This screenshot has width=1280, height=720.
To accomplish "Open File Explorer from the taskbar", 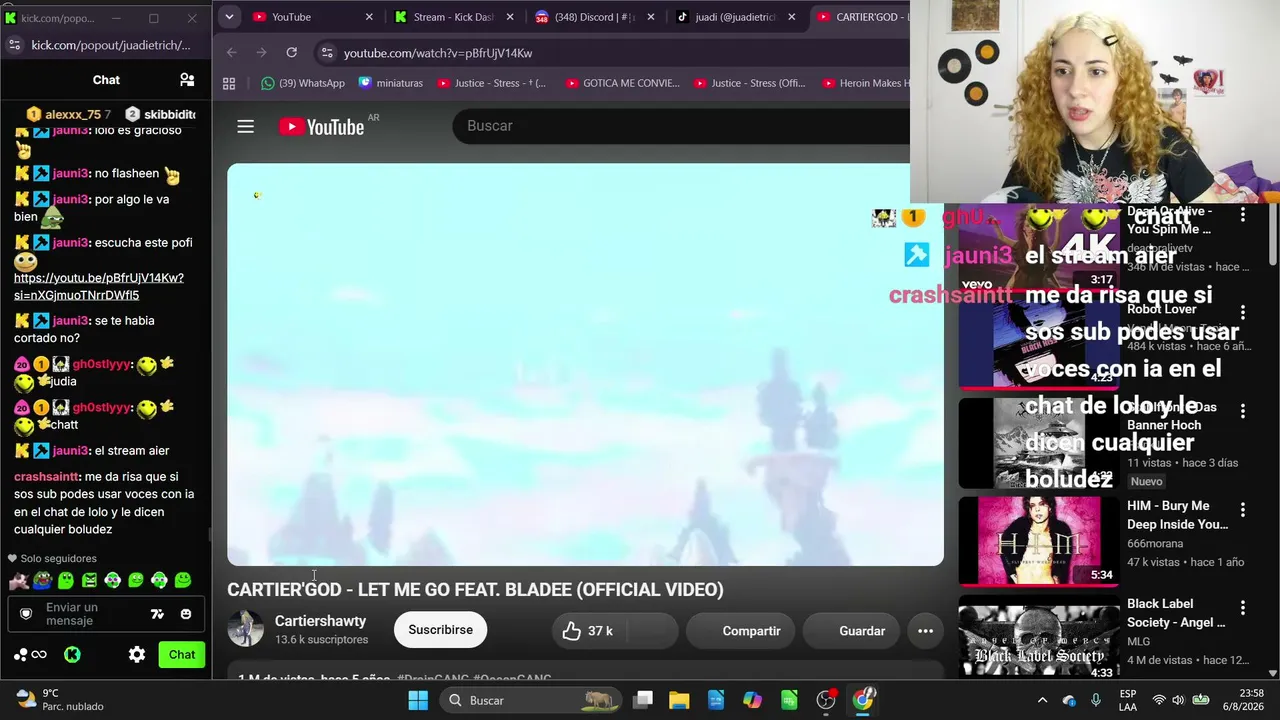I will coord(679,700).
